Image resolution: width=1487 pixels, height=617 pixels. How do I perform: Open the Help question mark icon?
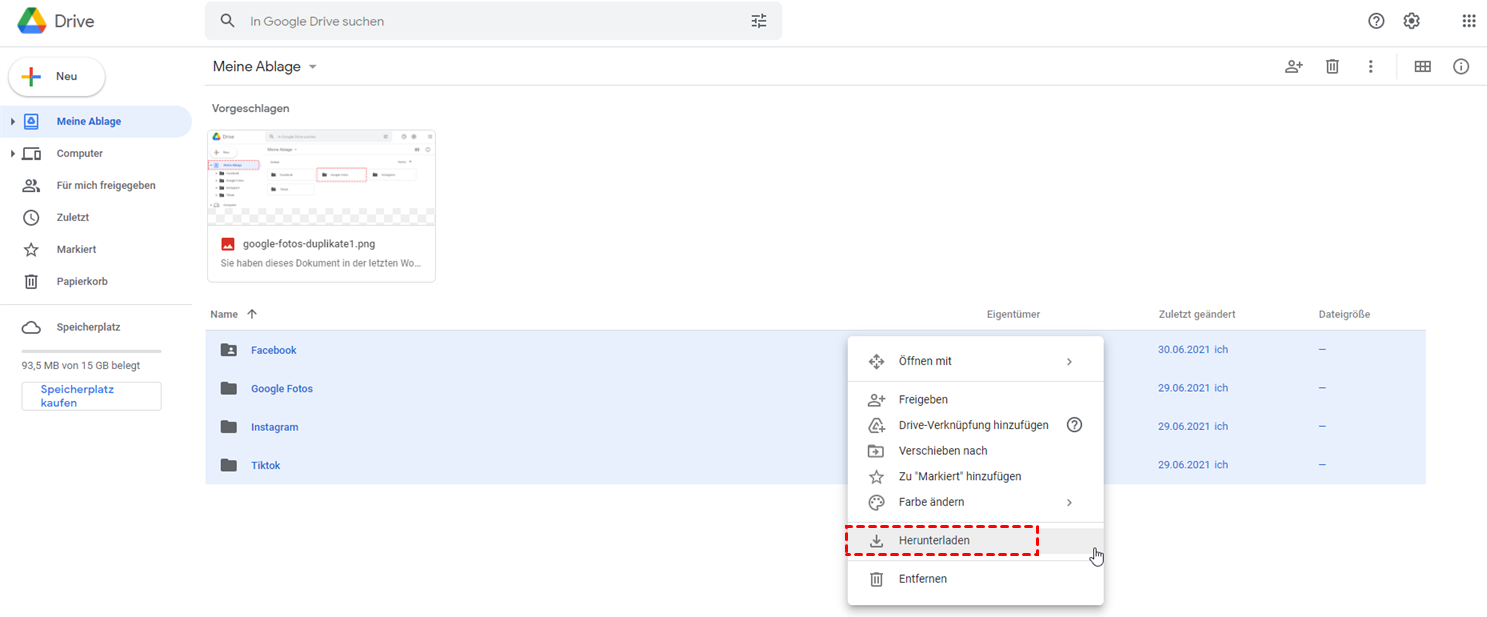[x=1376, y=21]
